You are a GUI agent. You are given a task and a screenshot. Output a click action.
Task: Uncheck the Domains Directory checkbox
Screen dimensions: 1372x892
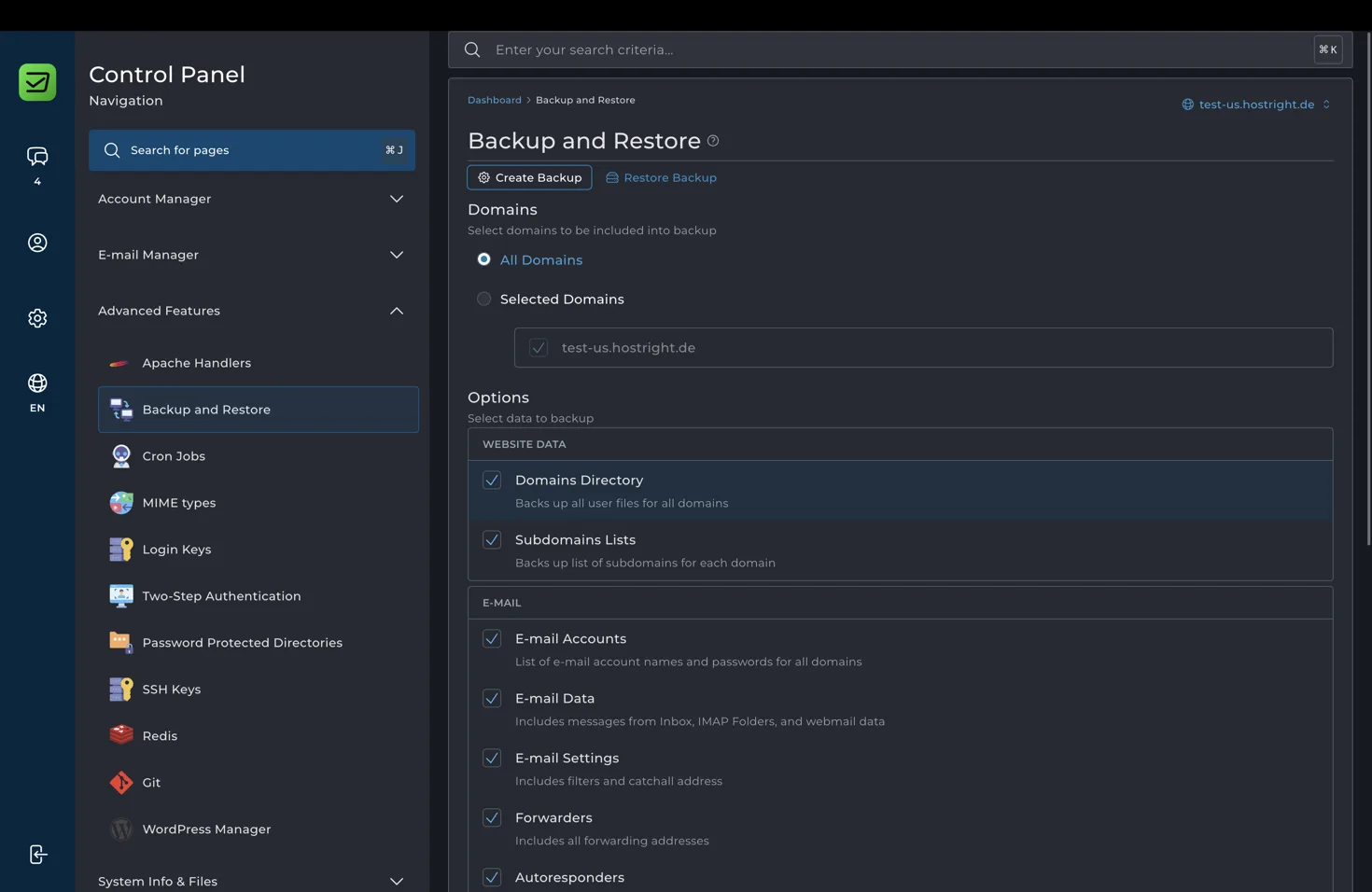(x=492, y=481)
